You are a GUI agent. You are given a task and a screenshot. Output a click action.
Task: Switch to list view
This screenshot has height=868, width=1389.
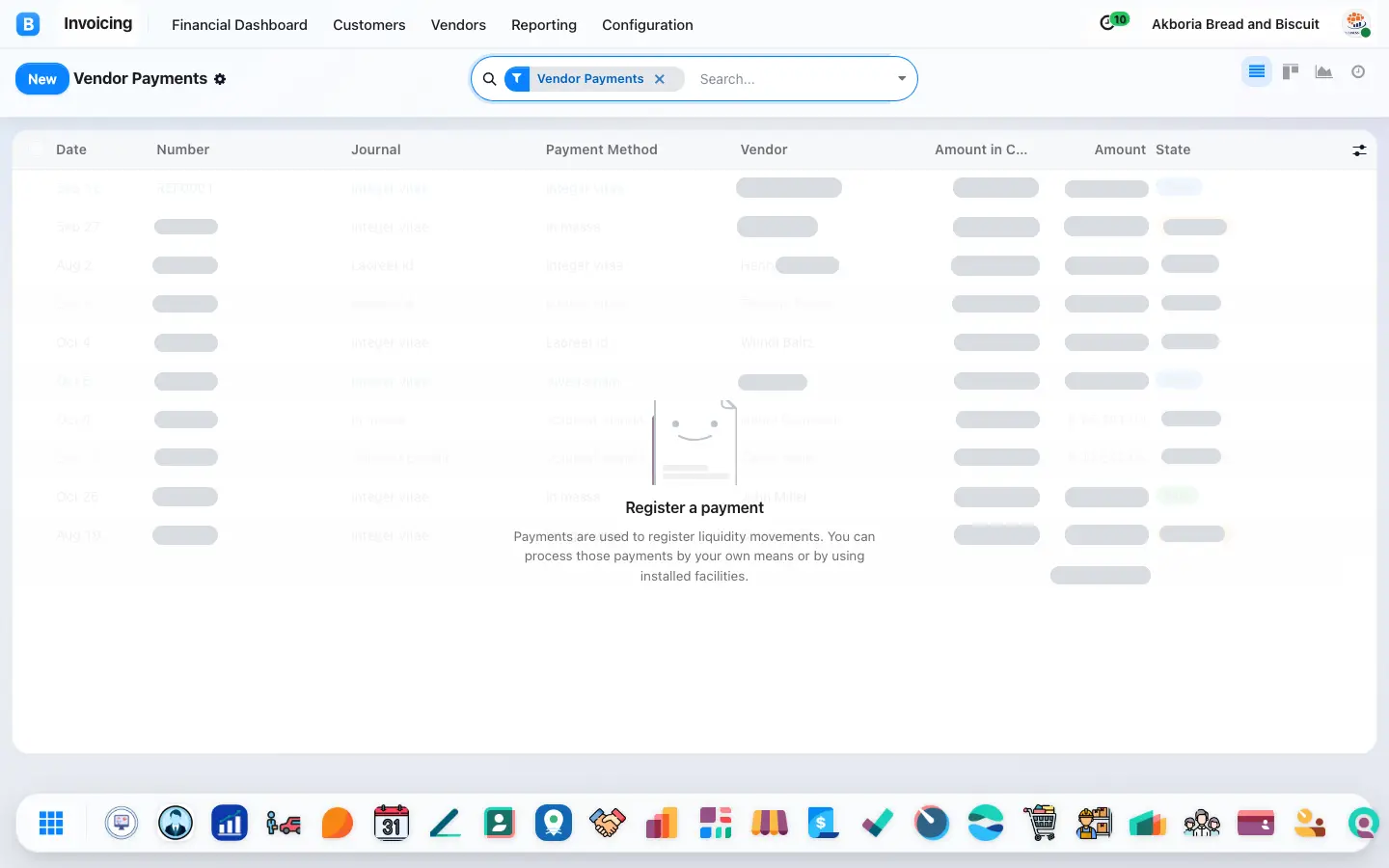(x=1256, y=71)
